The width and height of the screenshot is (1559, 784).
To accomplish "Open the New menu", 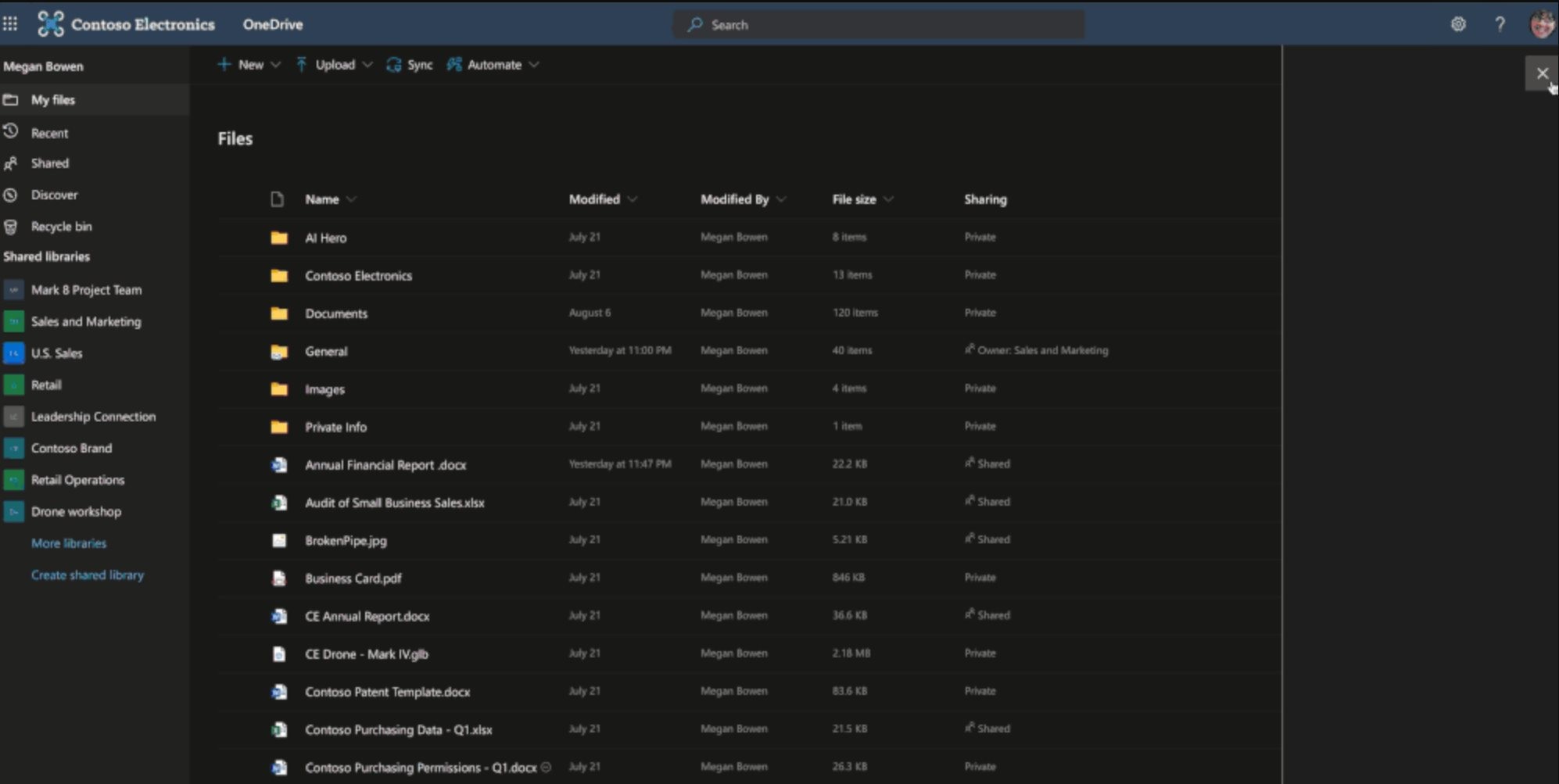I will click(249, 65).
